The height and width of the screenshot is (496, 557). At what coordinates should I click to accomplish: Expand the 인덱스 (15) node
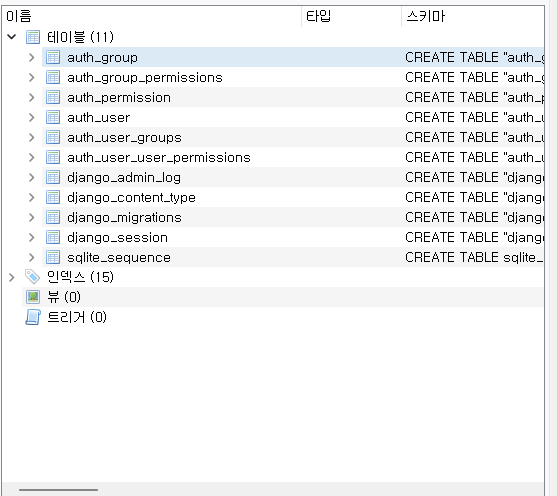12,277
